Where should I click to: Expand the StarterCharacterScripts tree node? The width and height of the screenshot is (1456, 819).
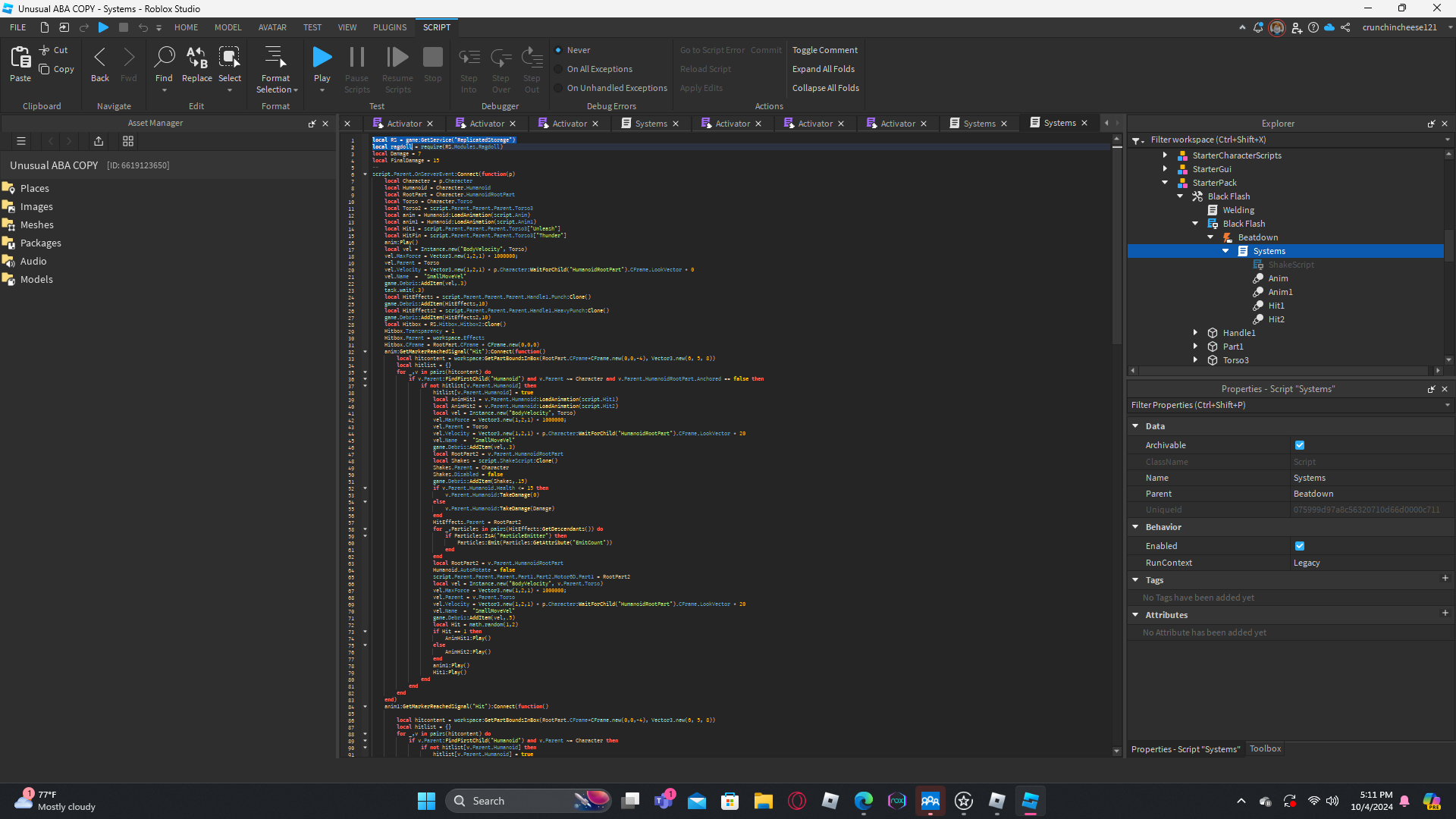click(x=1166, y=155)
